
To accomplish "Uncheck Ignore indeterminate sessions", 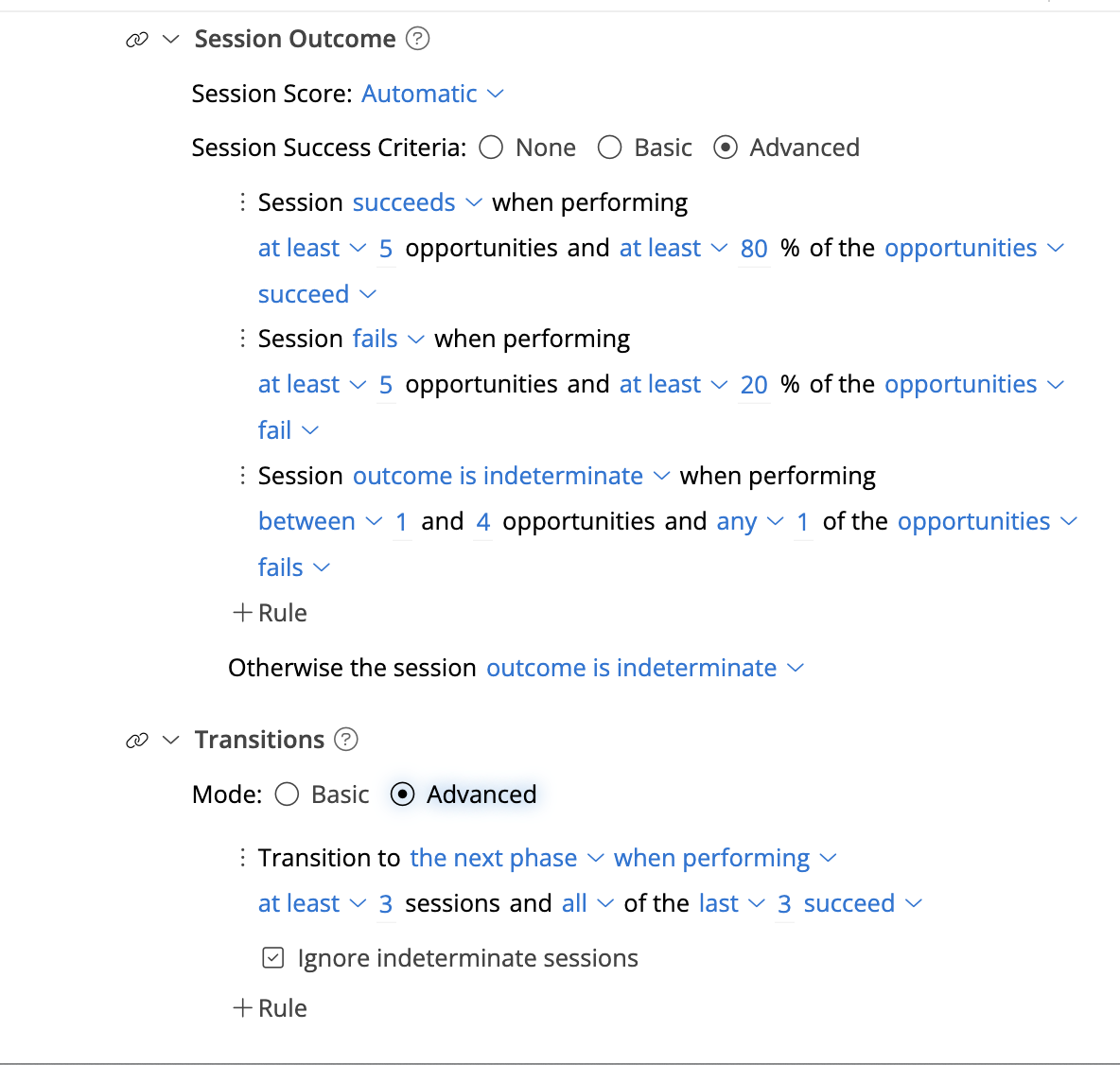I will (x=272, y=958).
